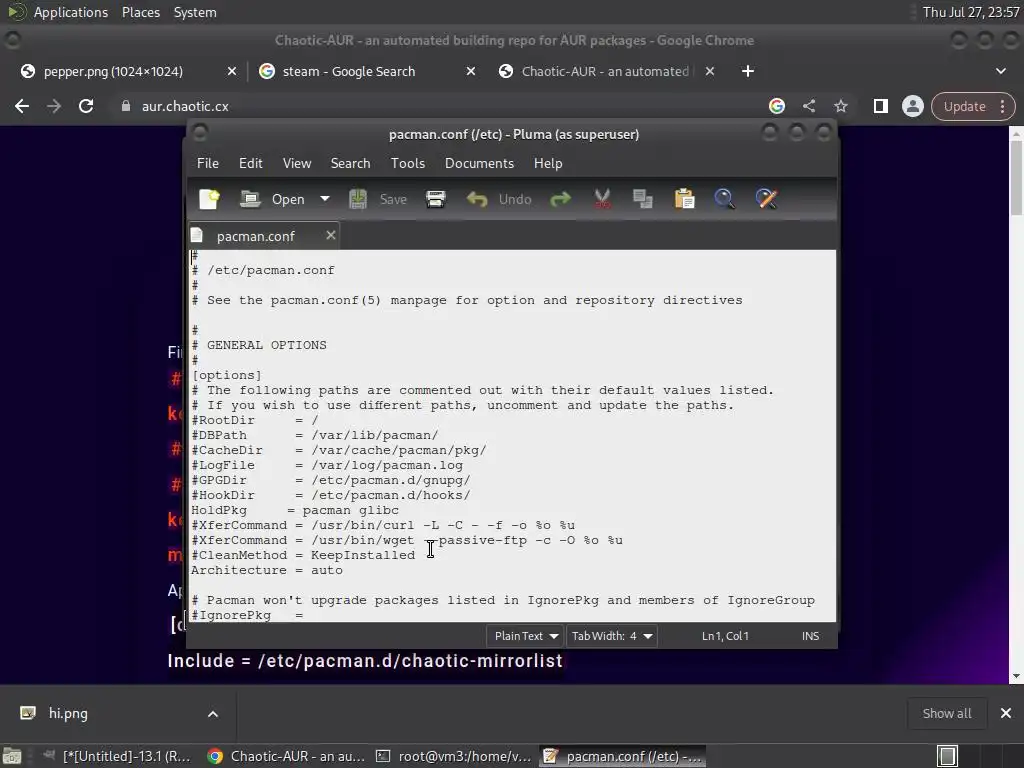Open the View menu in Pluma
1024x768 pixels.
click(296, 163)
